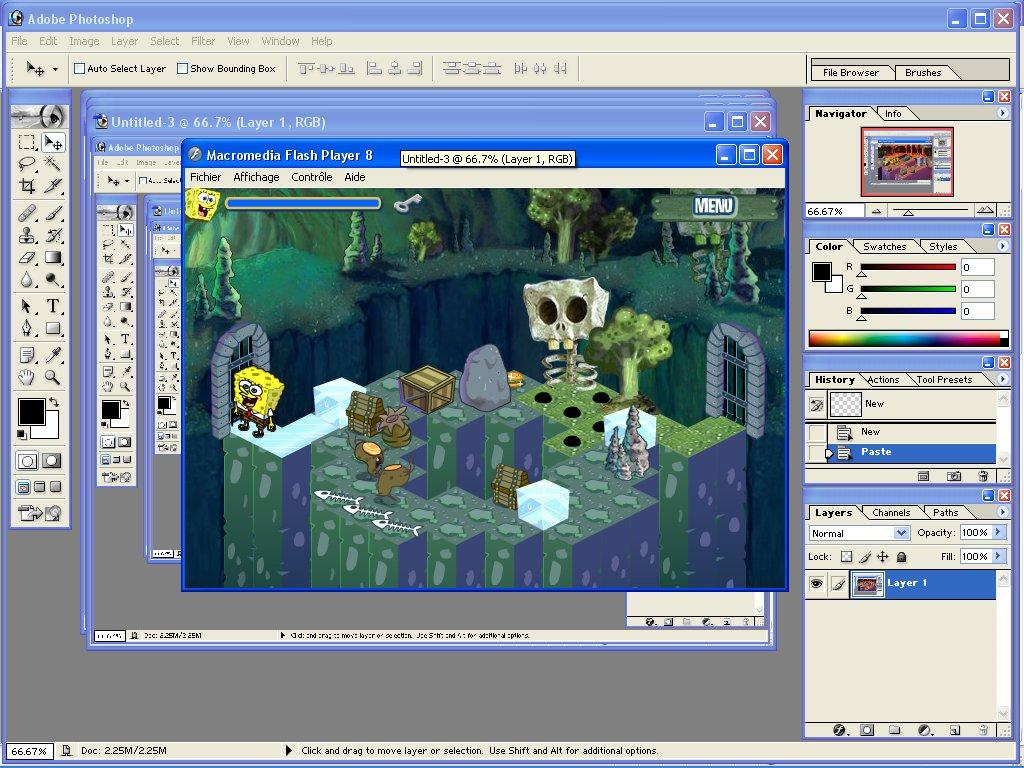Enable Show Bounding Box checkbox
The image size is (1024, 768).
tap(183, 69)
